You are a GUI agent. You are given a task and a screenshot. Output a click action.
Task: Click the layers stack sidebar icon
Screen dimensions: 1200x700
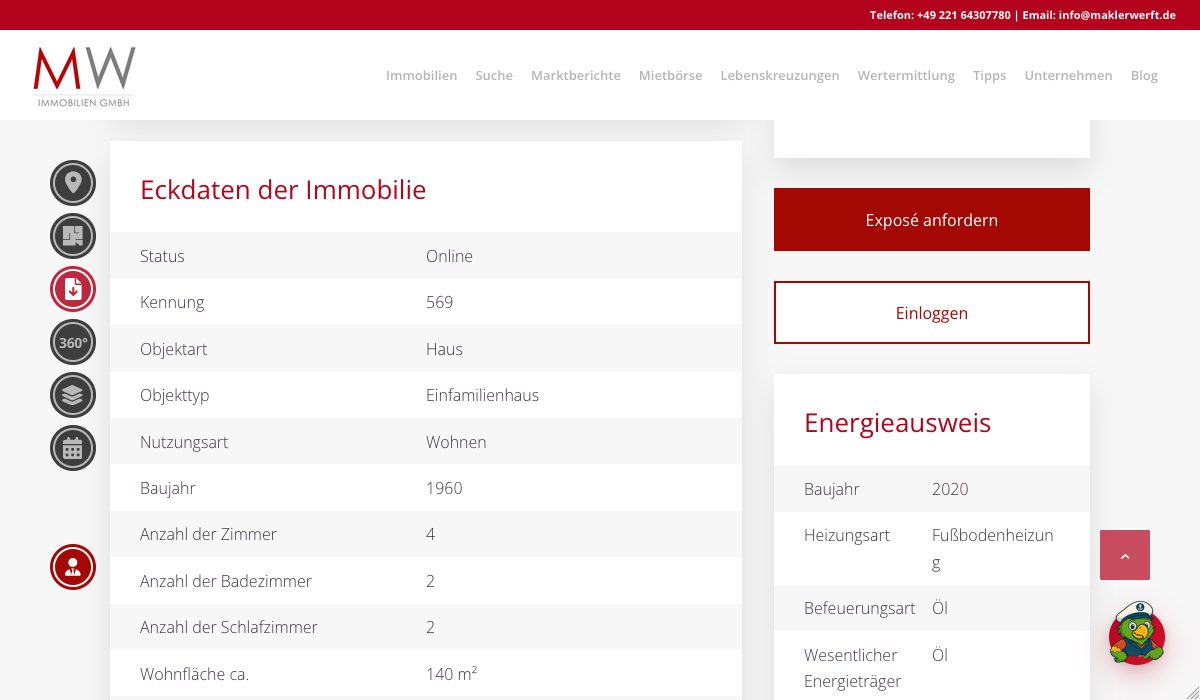pyautogui.click(x=73, y=395)
